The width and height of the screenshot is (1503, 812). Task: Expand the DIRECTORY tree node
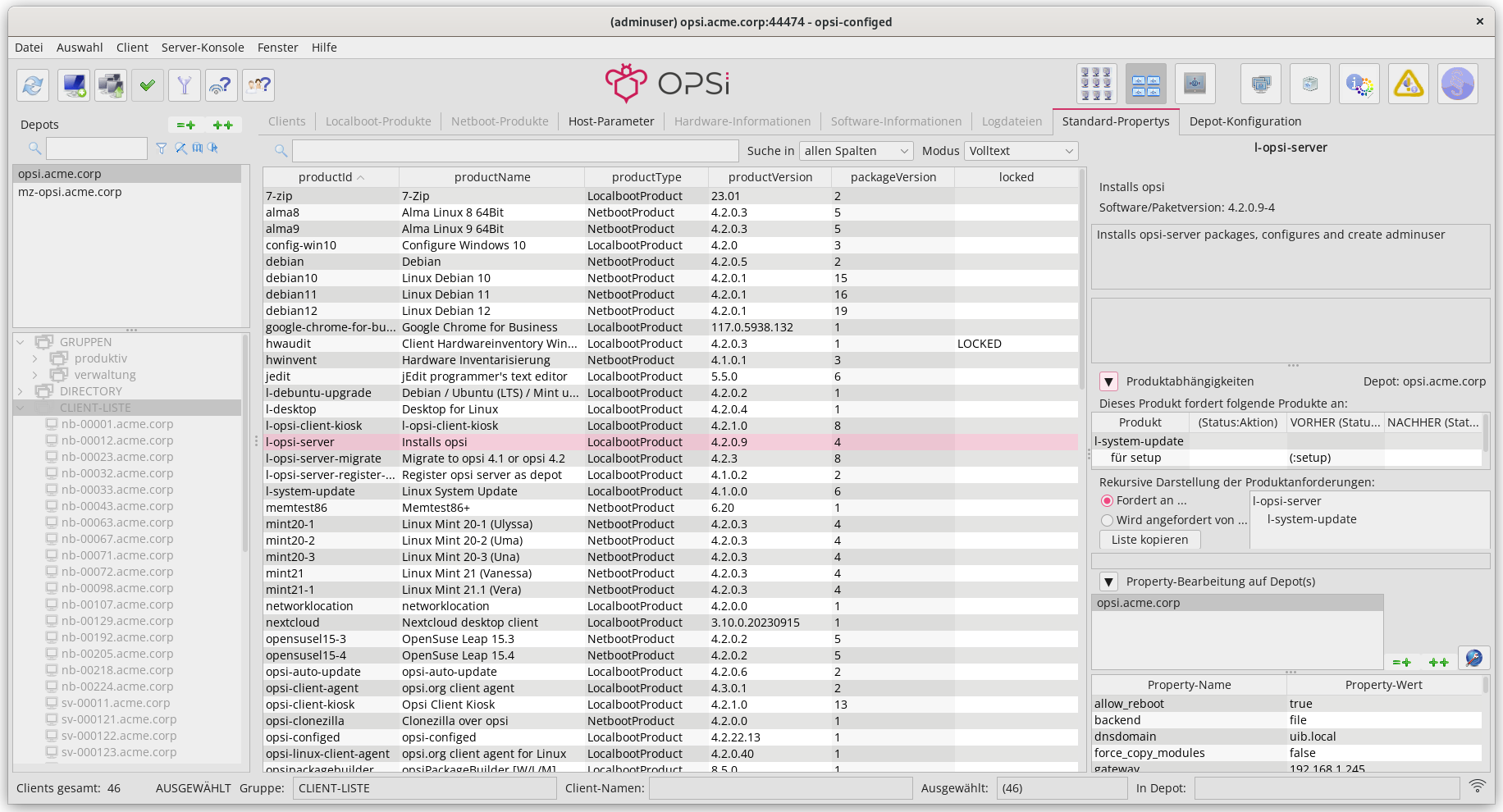pos(21,391)
